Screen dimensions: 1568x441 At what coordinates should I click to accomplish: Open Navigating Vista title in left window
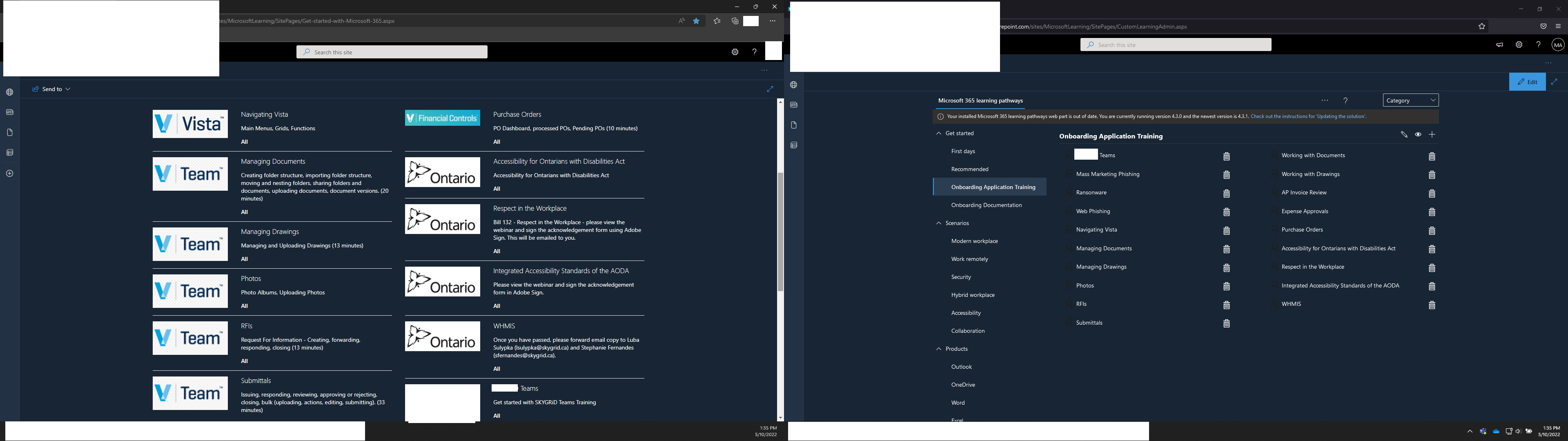click(264, 114)
